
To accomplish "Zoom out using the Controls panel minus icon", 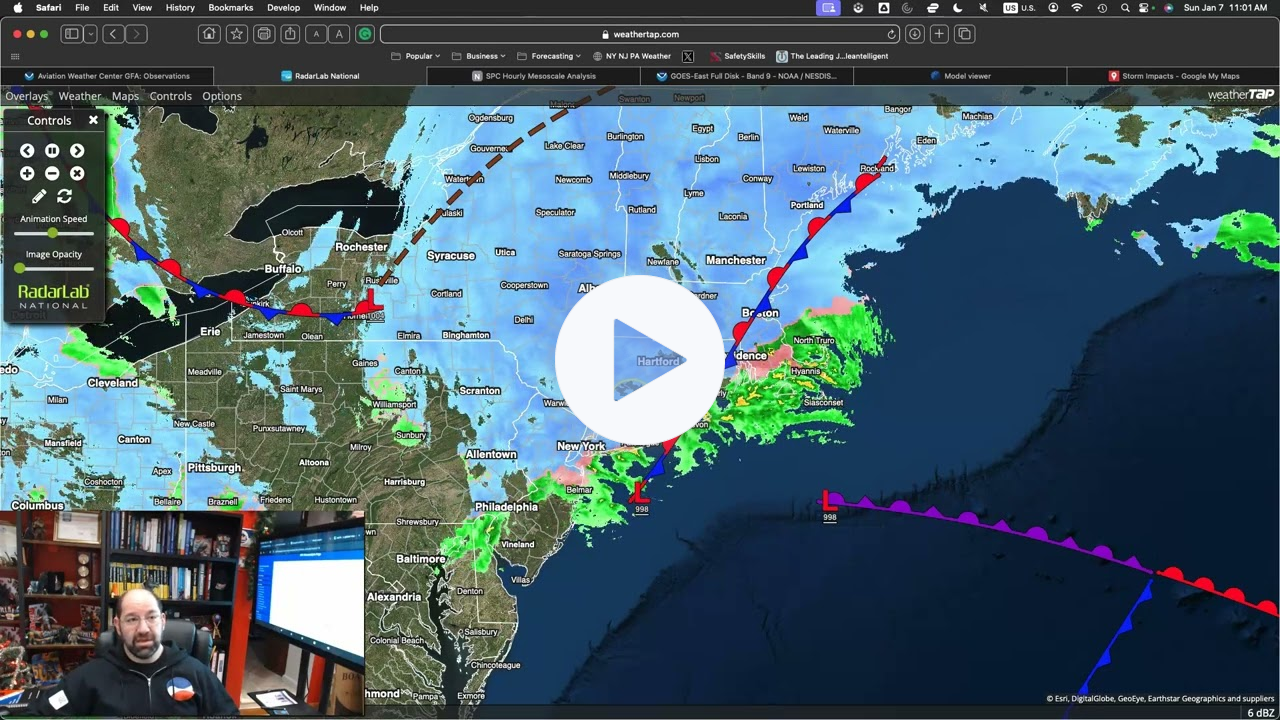I will click(51, 173).
